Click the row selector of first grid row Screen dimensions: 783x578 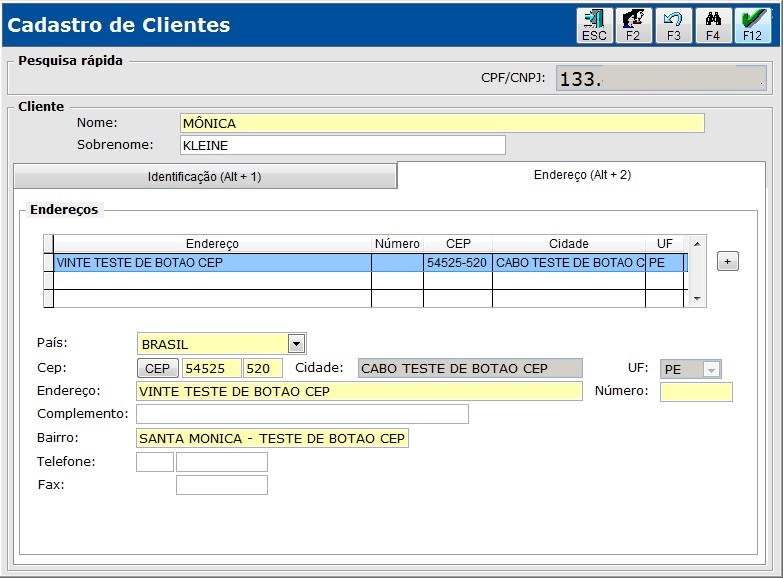click(x=48, y=262)
